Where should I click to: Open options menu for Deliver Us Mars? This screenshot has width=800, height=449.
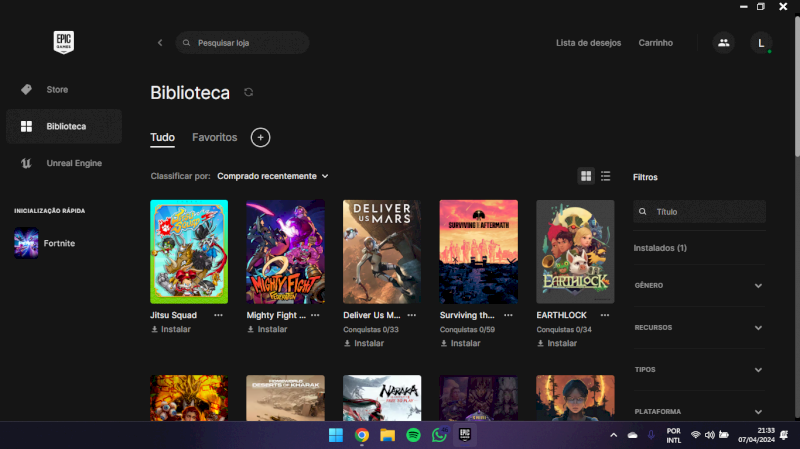click(x=412, y=315)
